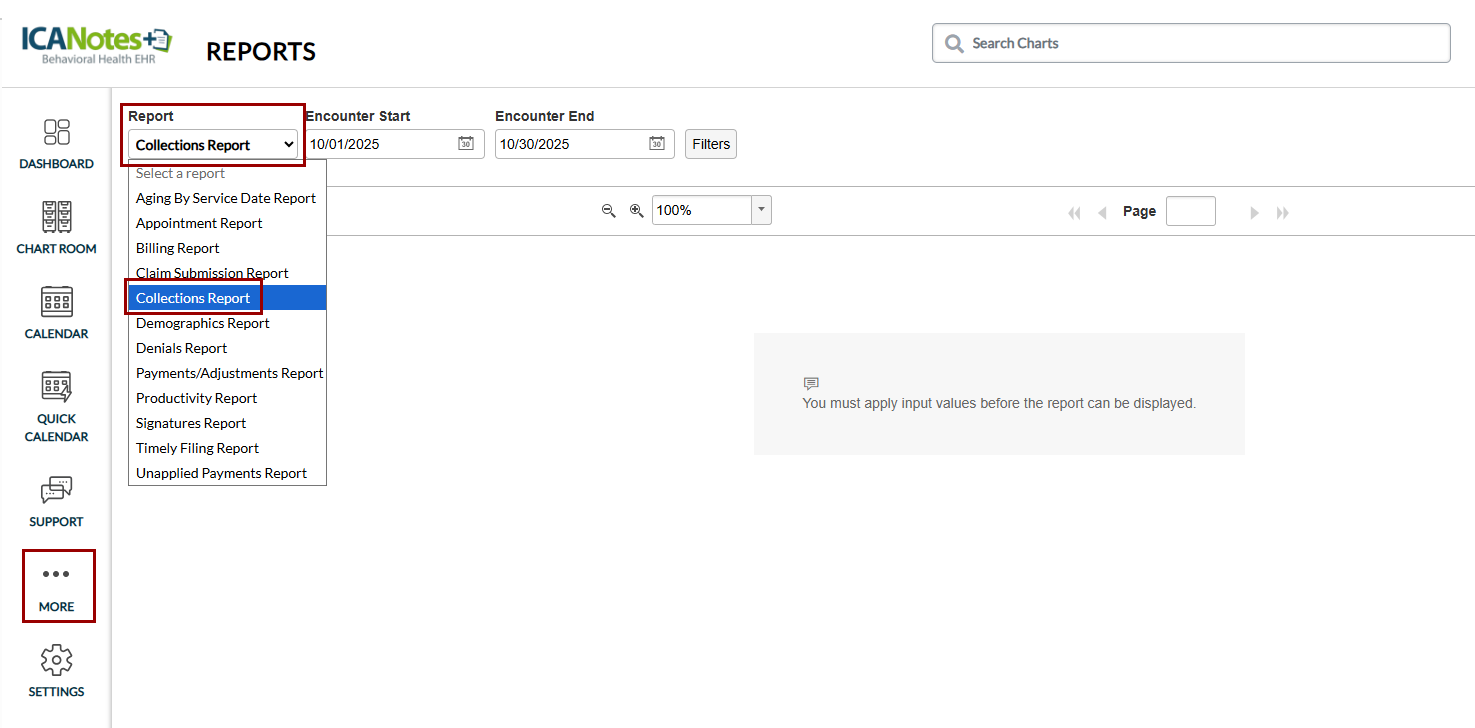Click the Page number input box
This screenshot has height=728, width=1475.
1190,211
